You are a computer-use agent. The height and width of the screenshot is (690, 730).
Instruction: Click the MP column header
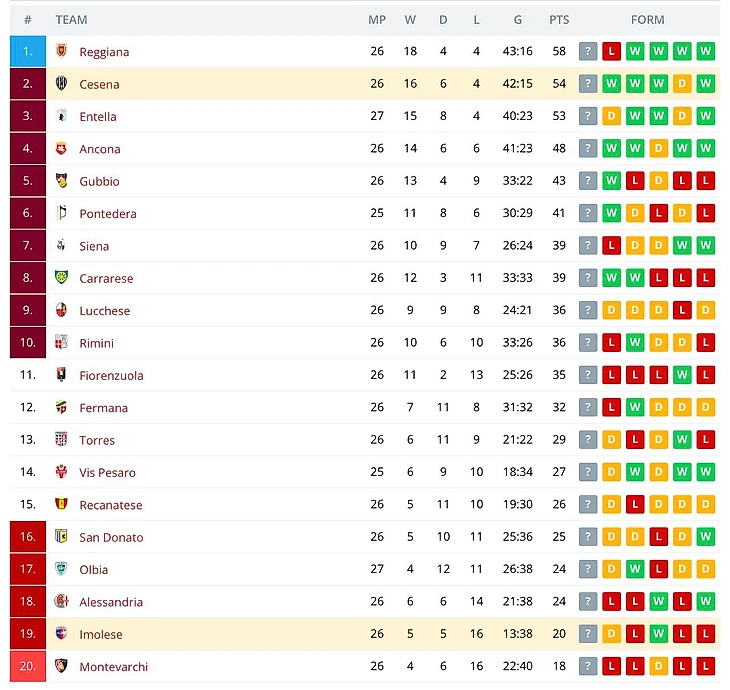tap(377, 20)
